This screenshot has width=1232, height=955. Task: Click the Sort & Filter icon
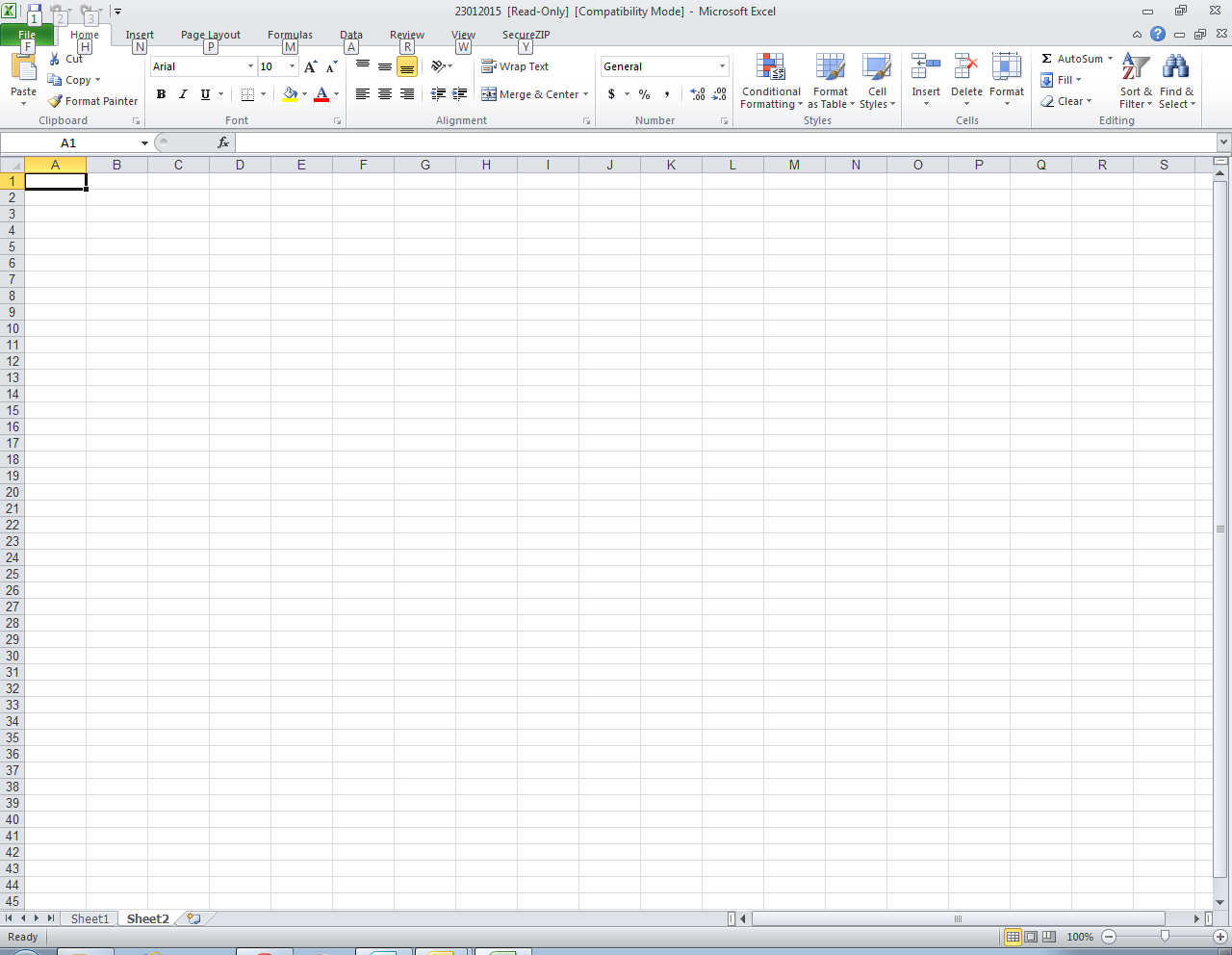point(1136,67)
